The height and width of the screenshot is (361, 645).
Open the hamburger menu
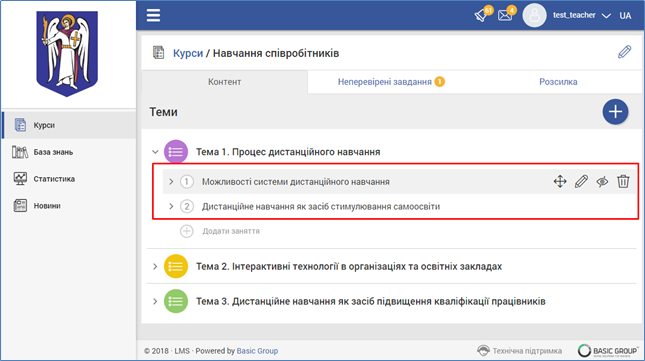tap(153, 15)
